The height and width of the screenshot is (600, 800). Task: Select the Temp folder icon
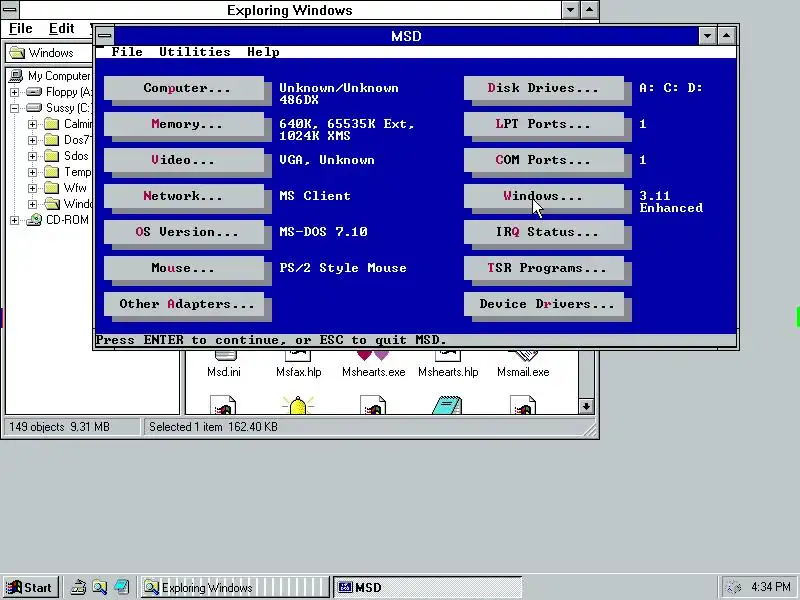pos(52,172)
